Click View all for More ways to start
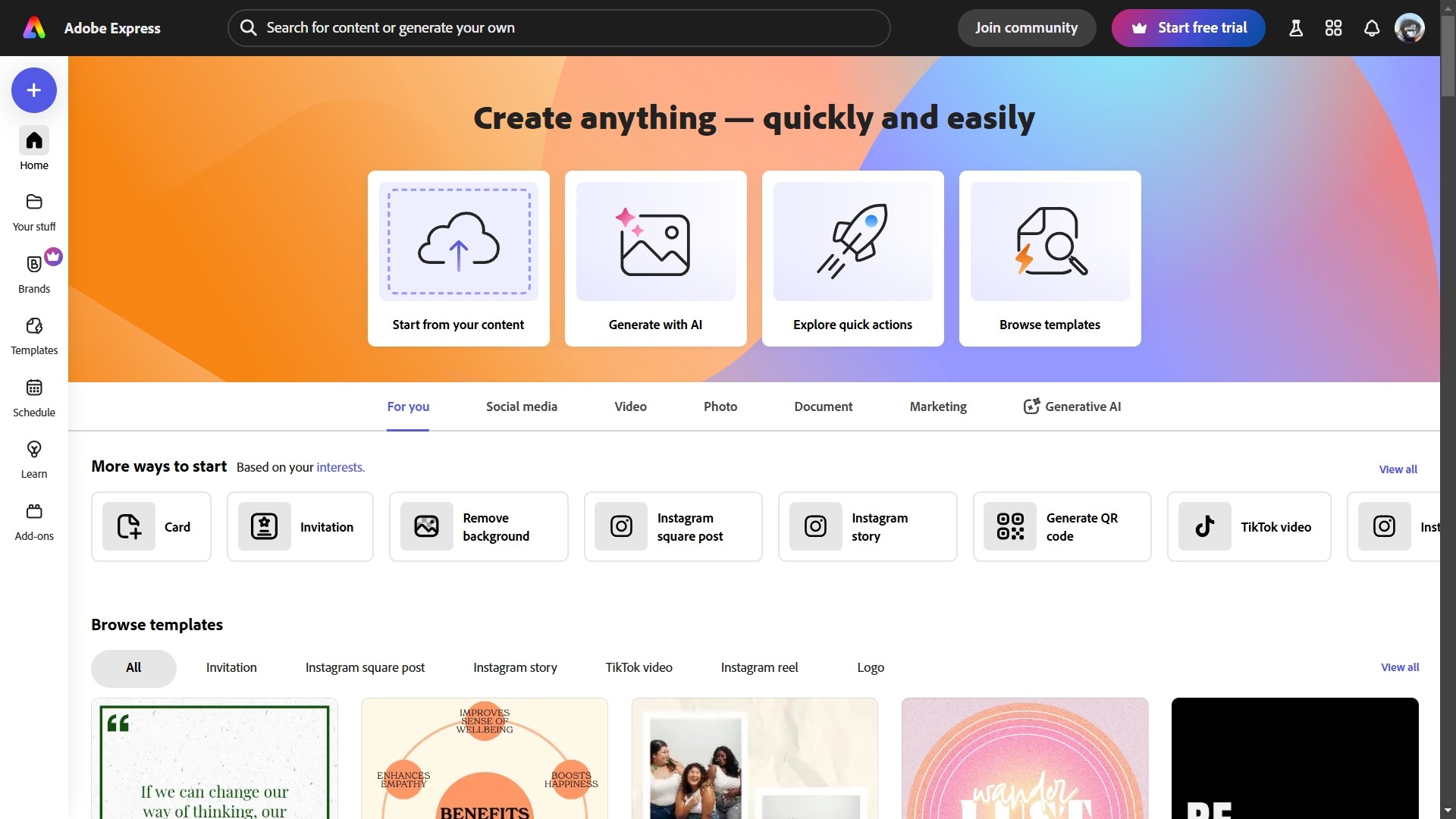The width and height of the screenshot is (1456, 819). (1398, 469)
